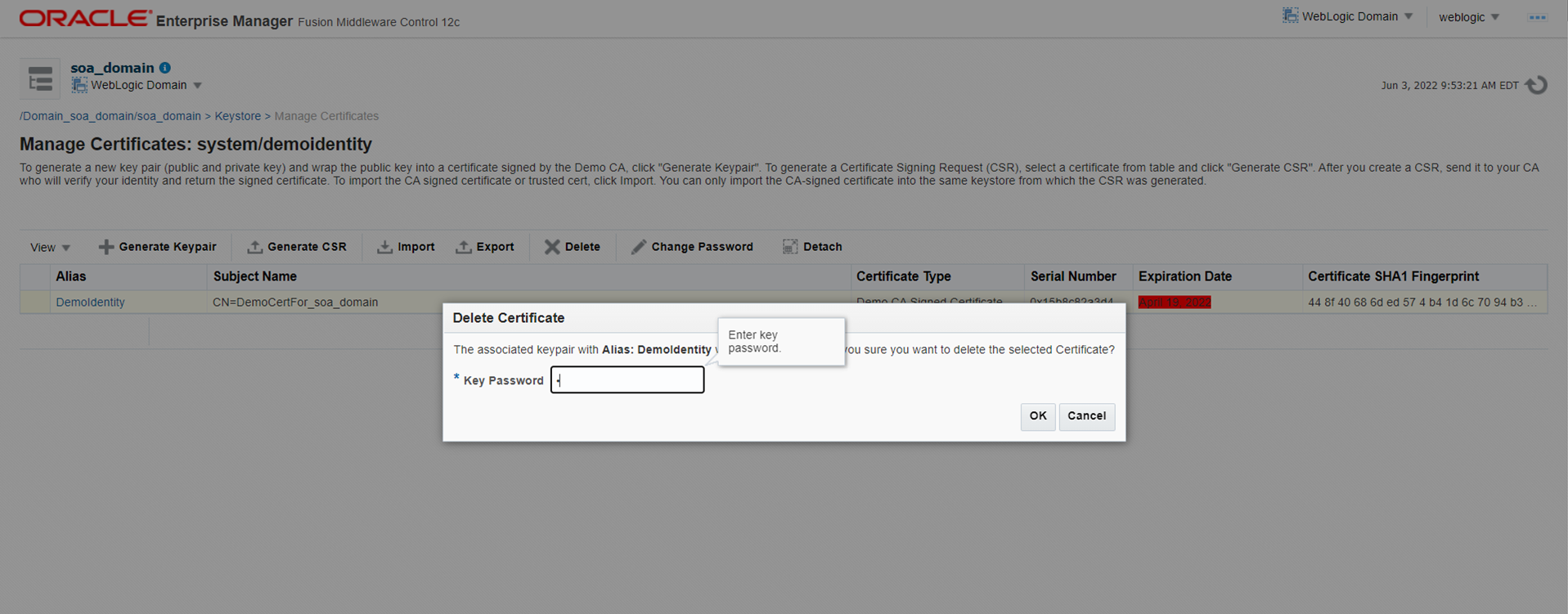Viewport: 1568px width, 614px height.
Task: Click the Delete Certificate dialog title
Action: click(x=509, y=318)
